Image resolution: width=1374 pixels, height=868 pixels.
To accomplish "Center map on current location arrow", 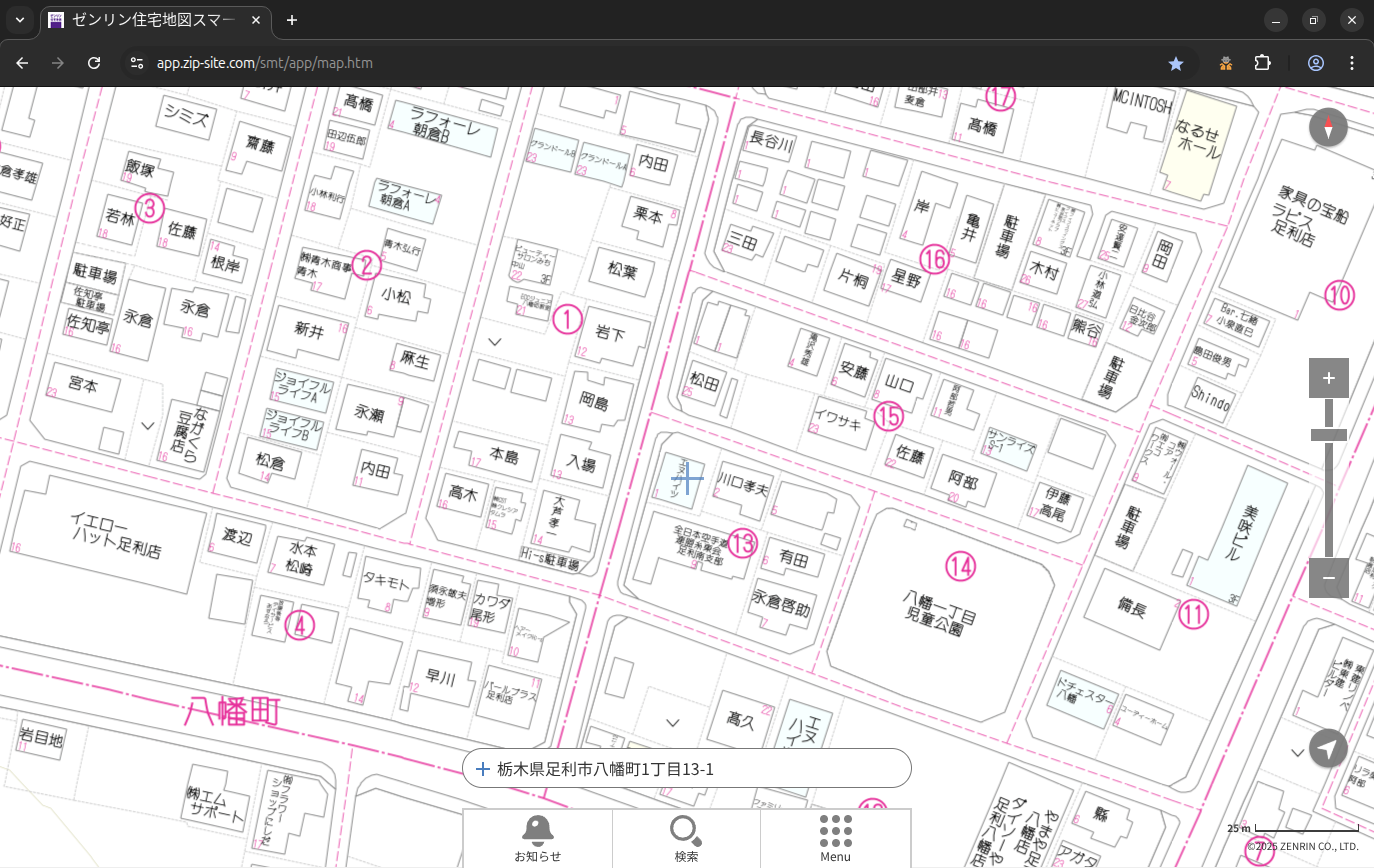I will [1328, 748].
